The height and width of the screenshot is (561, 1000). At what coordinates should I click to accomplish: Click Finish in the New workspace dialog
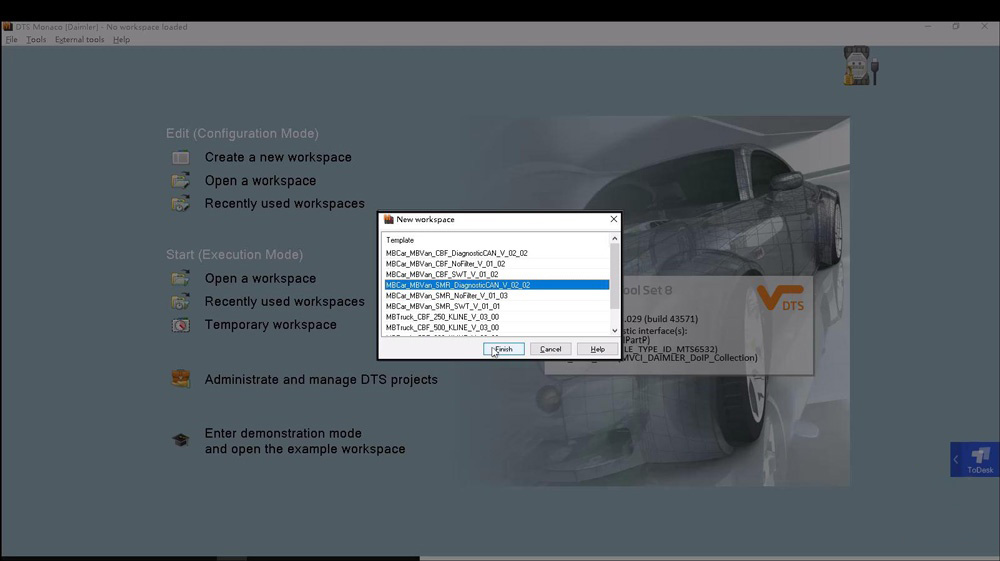point(504,349)
